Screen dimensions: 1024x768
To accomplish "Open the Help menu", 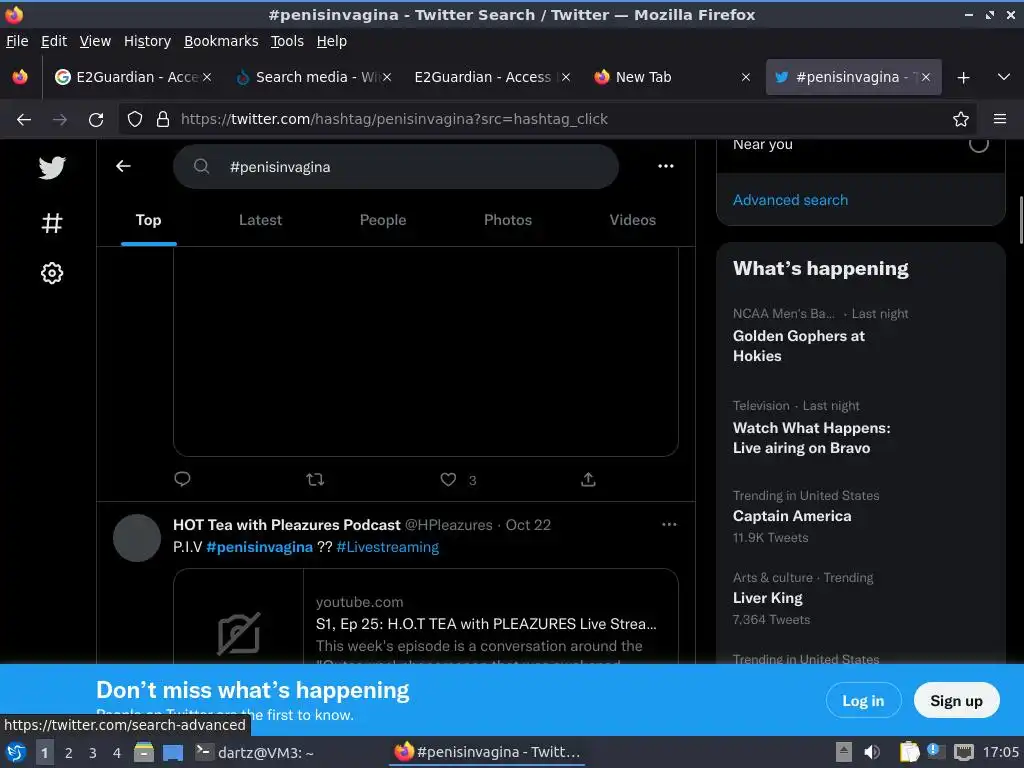I will tap(332, 41).
